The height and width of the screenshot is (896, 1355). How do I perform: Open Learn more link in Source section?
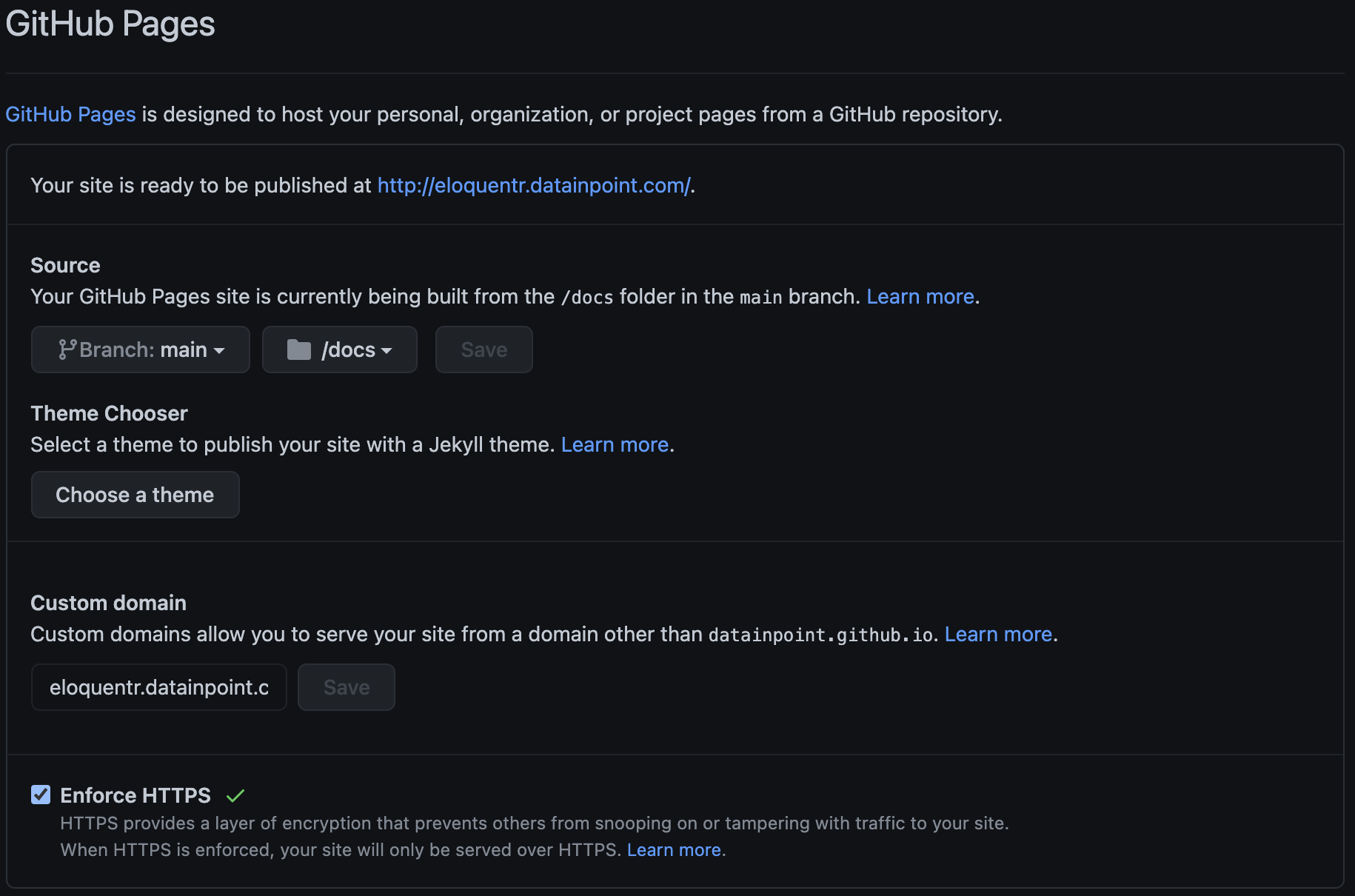pos(920,296)
